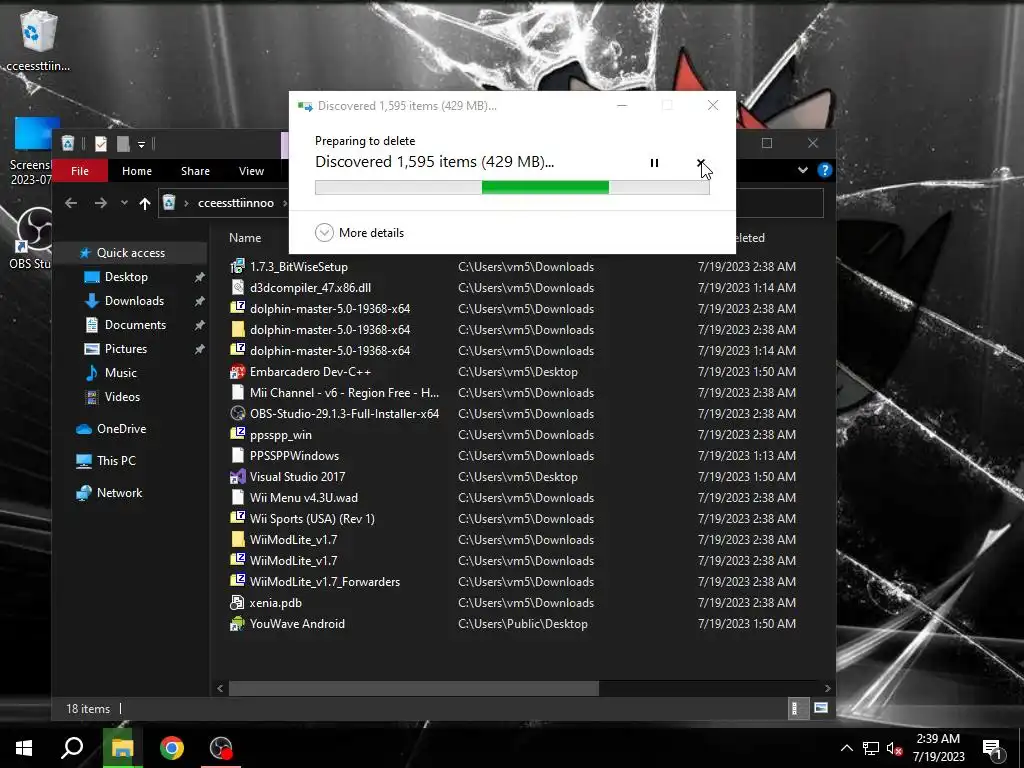Screen dimensions: 1024x768
Task: Select the Mii Channel - v6 file
Action: (344, 392)
